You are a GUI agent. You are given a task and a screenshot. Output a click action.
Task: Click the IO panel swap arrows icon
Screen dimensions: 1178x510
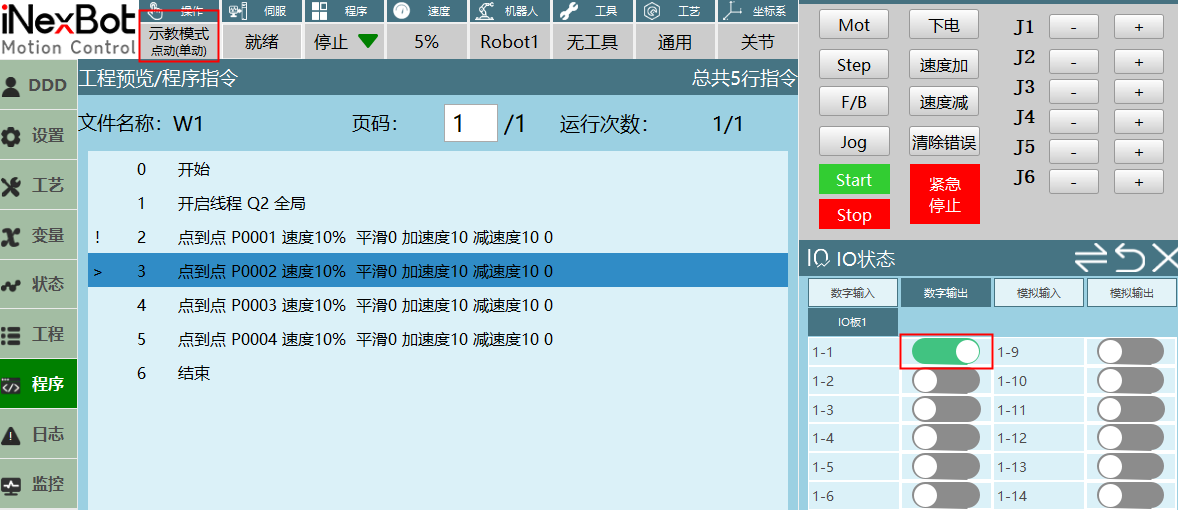point(1092,258)
